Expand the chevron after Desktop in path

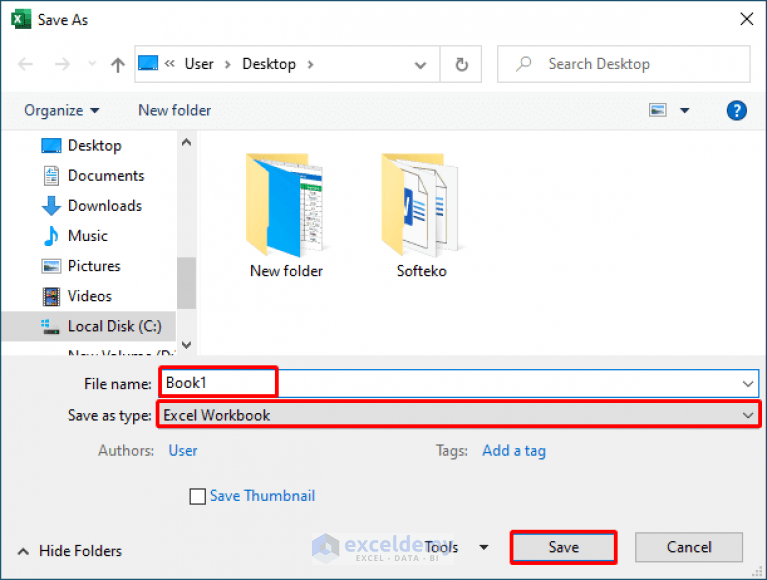310,65
